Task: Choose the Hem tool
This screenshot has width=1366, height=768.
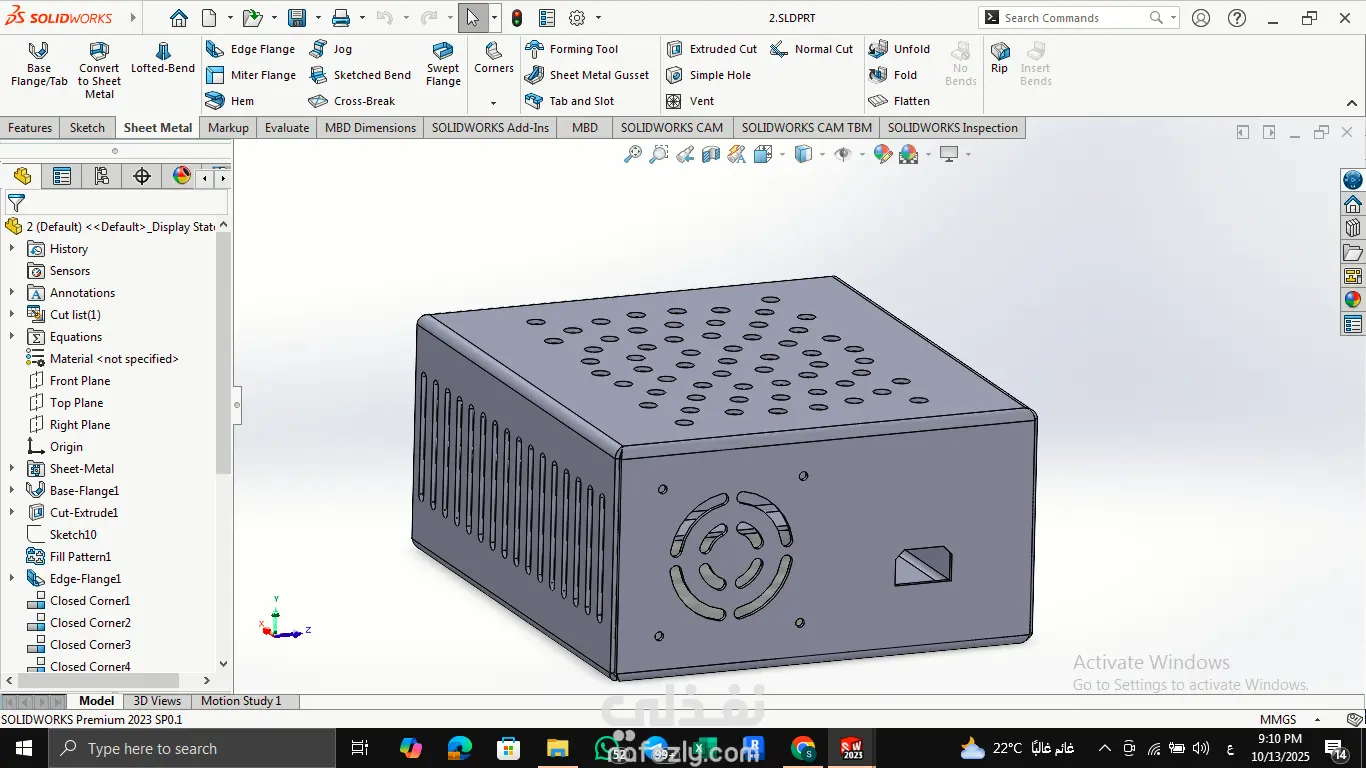Action: pos(230,101)
